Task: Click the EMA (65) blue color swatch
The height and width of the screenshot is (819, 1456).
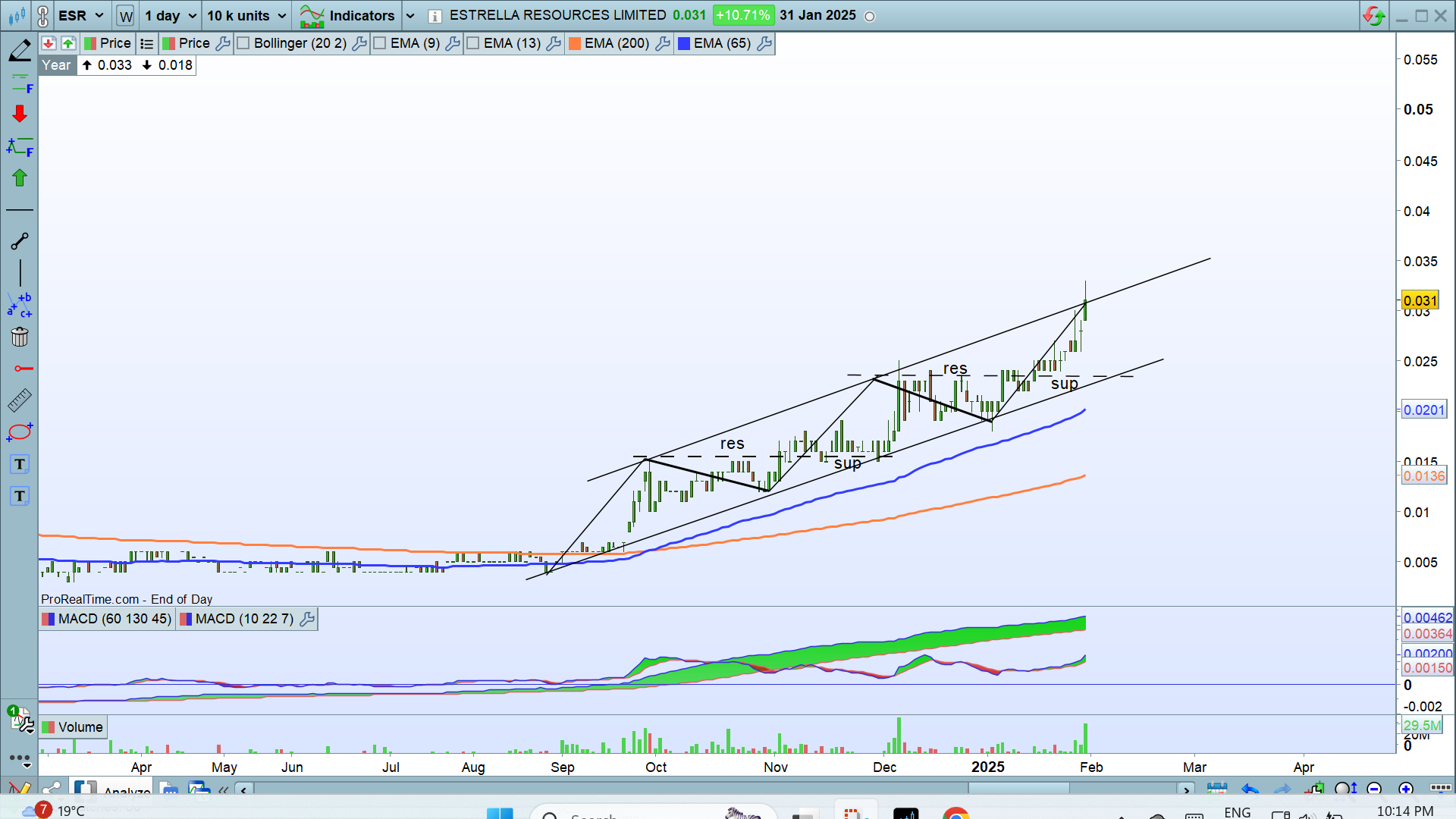Action: 684,43
